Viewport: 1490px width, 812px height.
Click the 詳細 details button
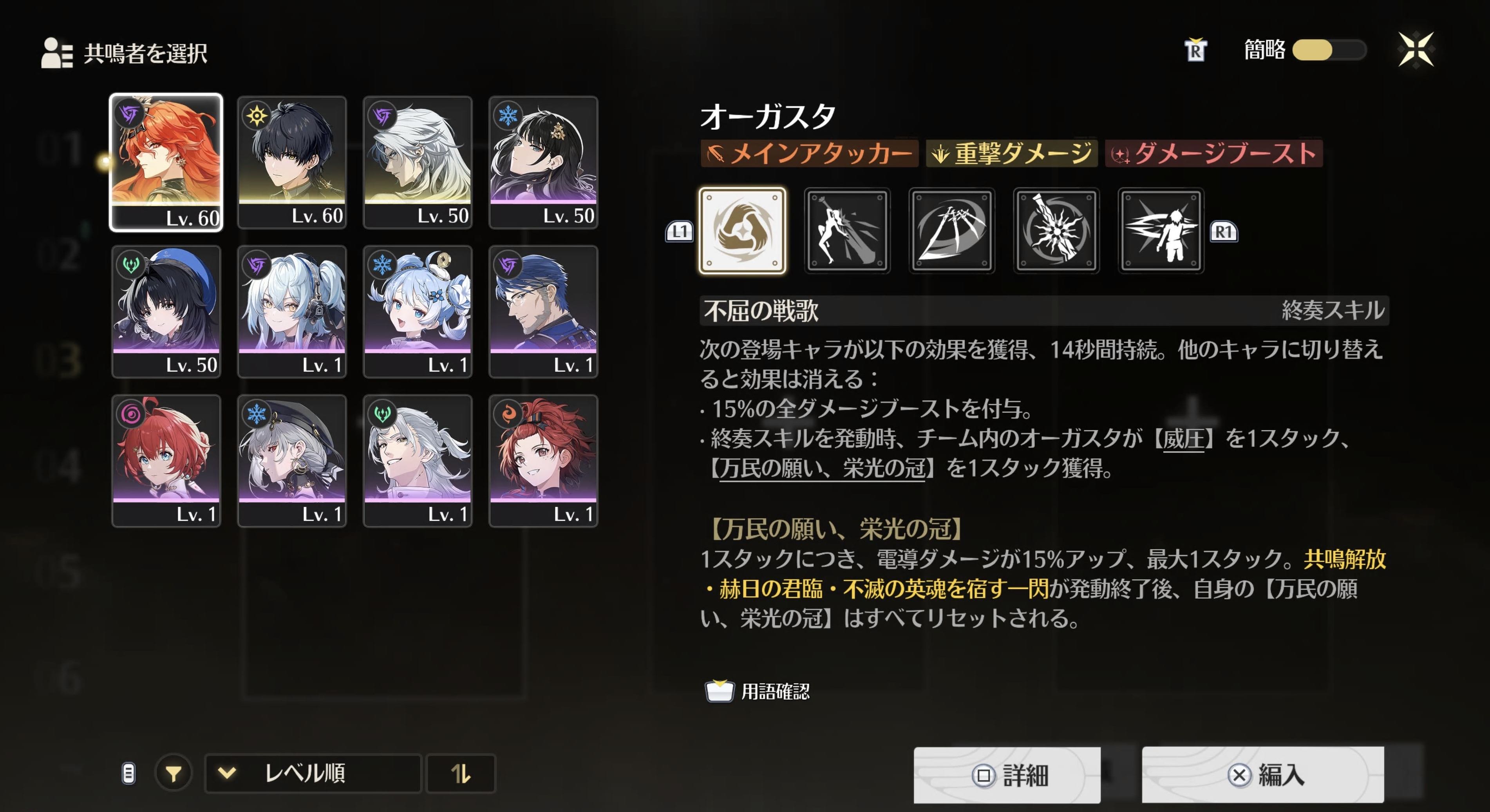(x=1007, y=775)
